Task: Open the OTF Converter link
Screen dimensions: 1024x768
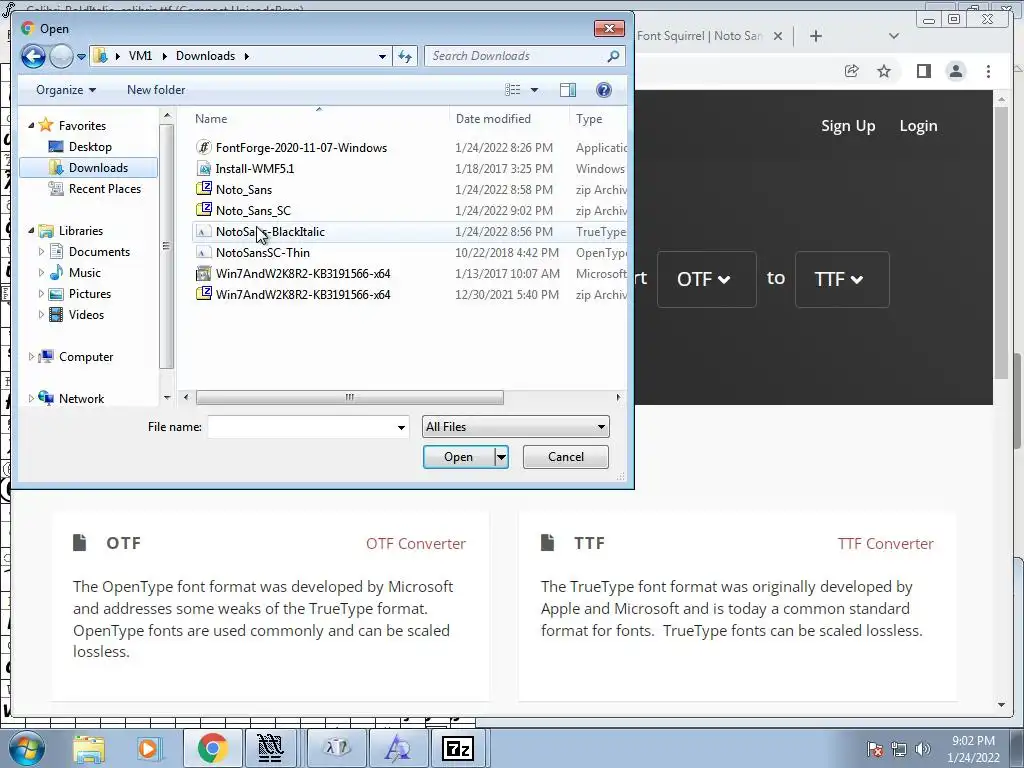Action: tap(415, 543)
